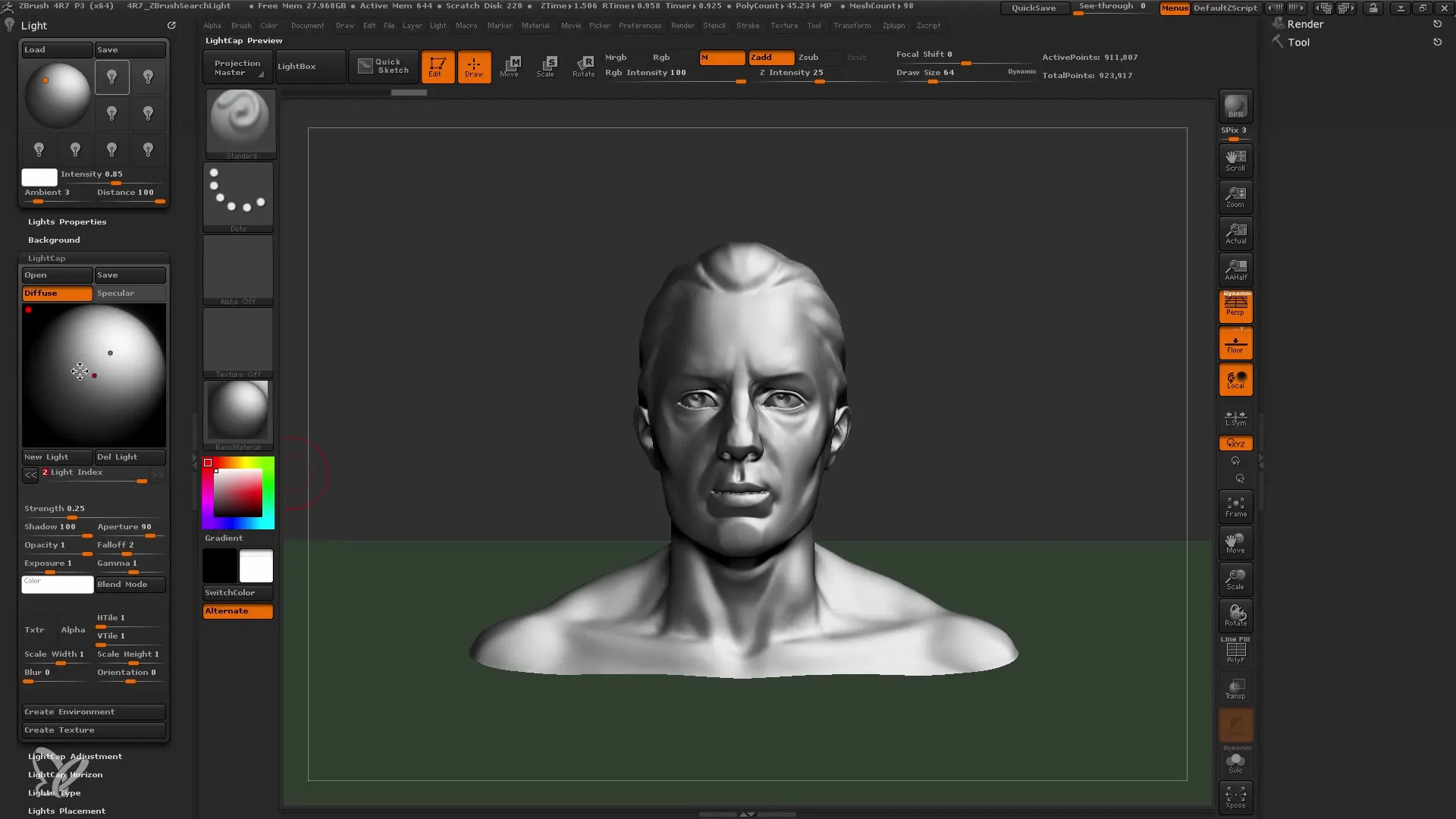Dock the Light palette with its circular arrow
This screenshot has height=819, width=1456.
pos(171,25)
